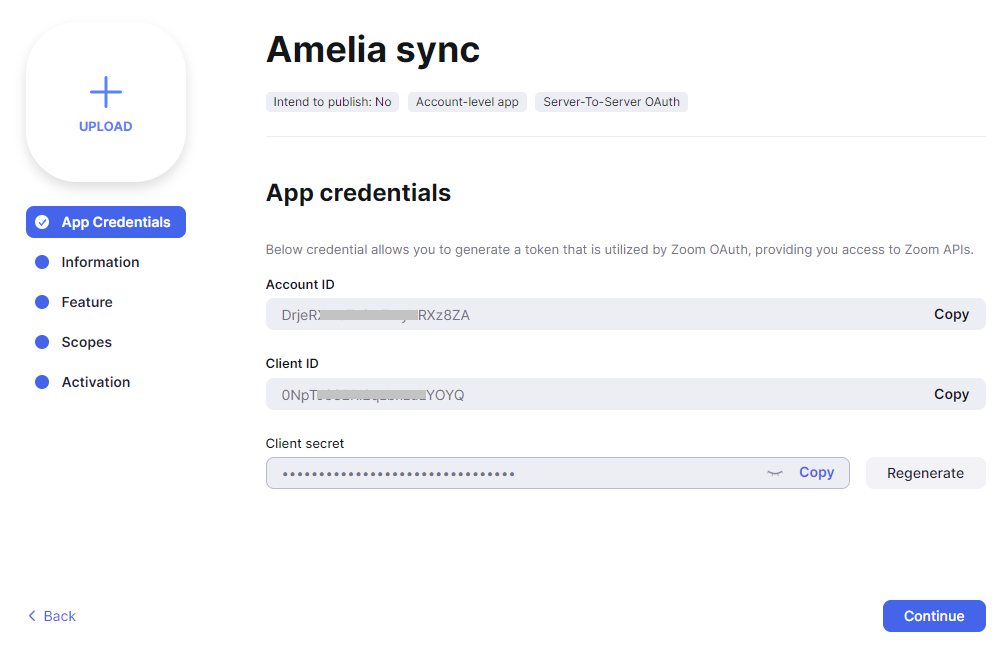The width and height of the screenshot is (1008, 645).
Task: Click the Server-To-Server OAuth tag
Action: (611, 102)
